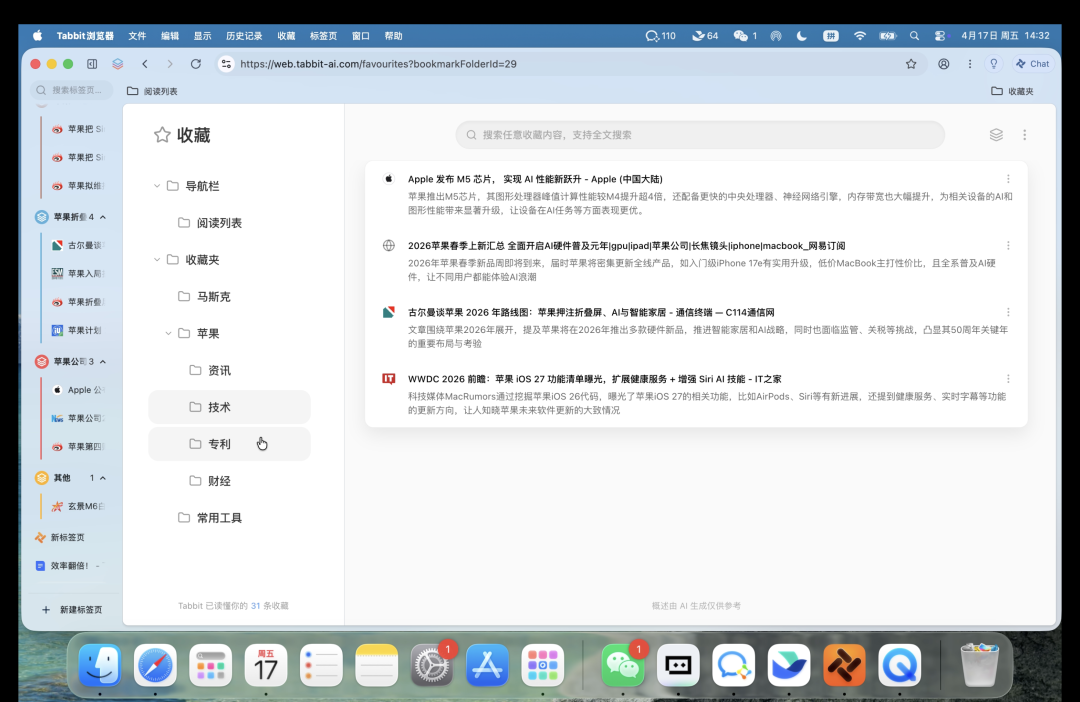Open the 古尔曼谈苹果 2026 年路线图 bookmark
The height and width of the screenshot is (702, 1080).
tap(591, 313)
